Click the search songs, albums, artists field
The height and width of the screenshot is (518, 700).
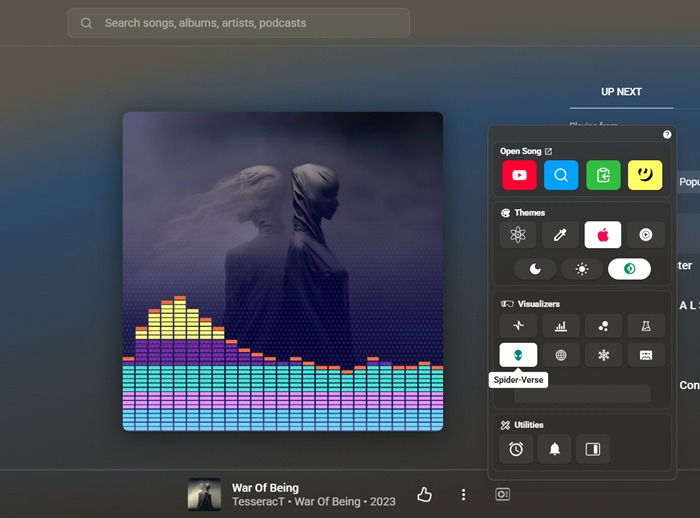[x=240, y=23]
